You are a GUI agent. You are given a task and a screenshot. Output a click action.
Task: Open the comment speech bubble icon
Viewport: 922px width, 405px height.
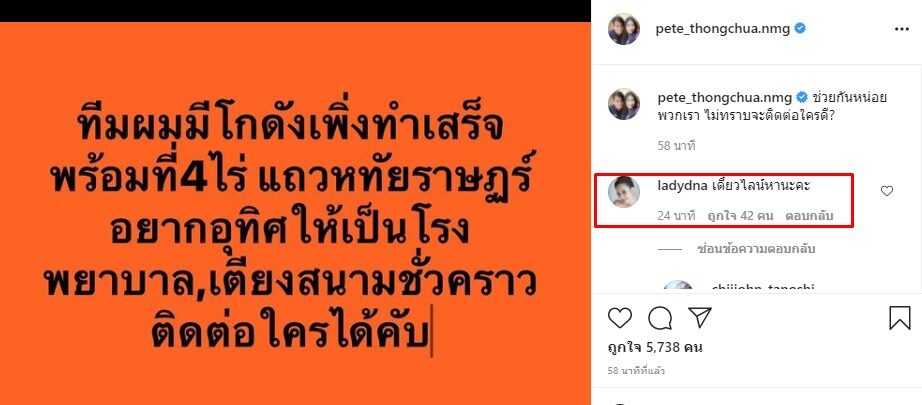pos(660,318)
